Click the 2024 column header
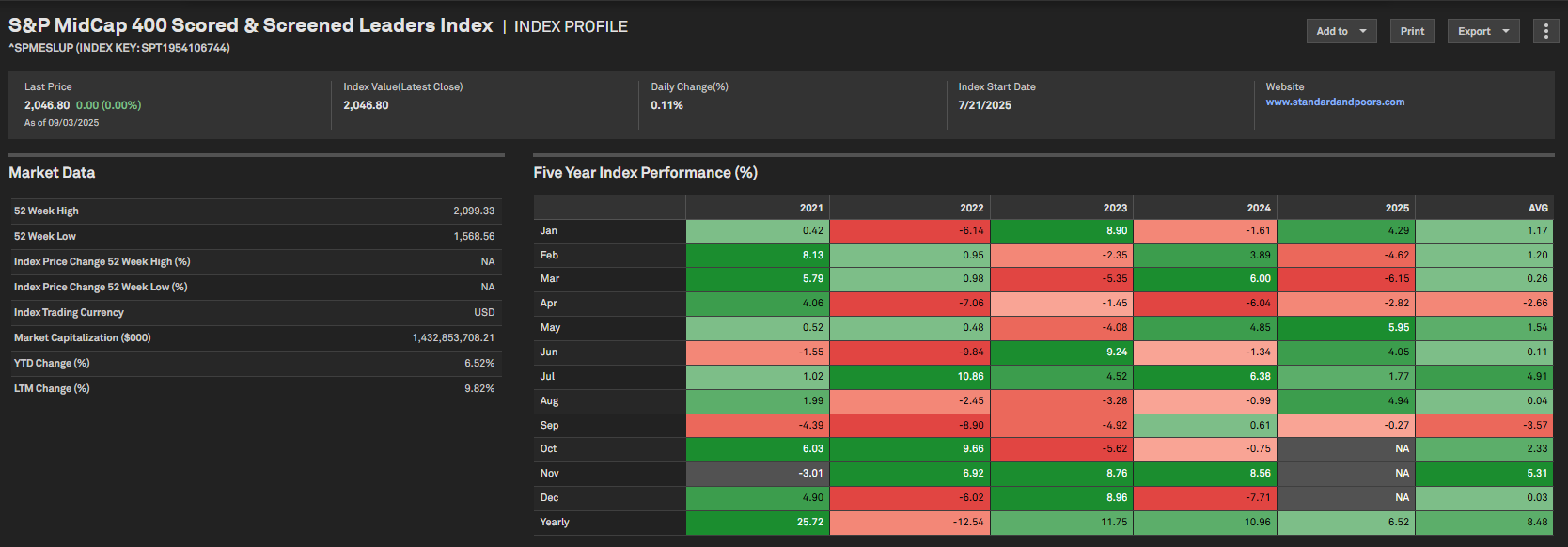The image size is (1568, 547). pos(1205,208)
